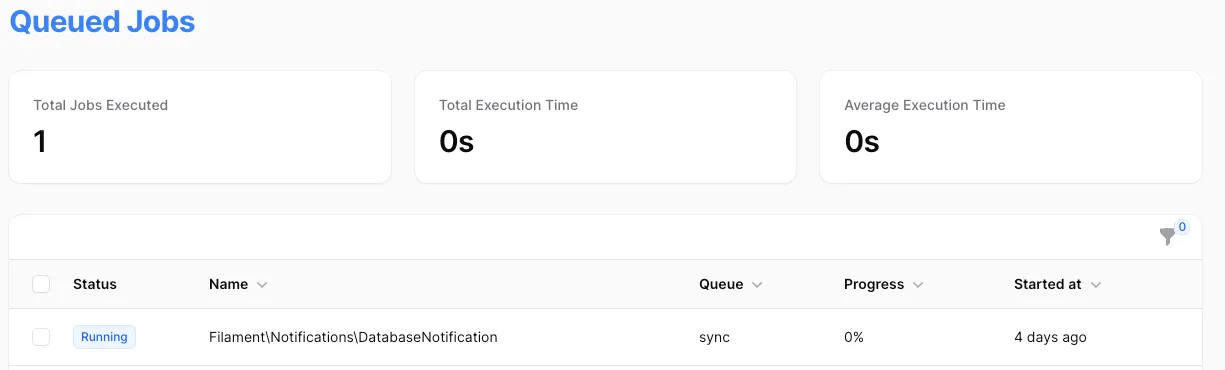Image resolution: width=1225 pixels, height=370 pixels.
Task: Open the Filament\Notifications\DatabaseNotification job entry
Action: [x=353, y=337]
